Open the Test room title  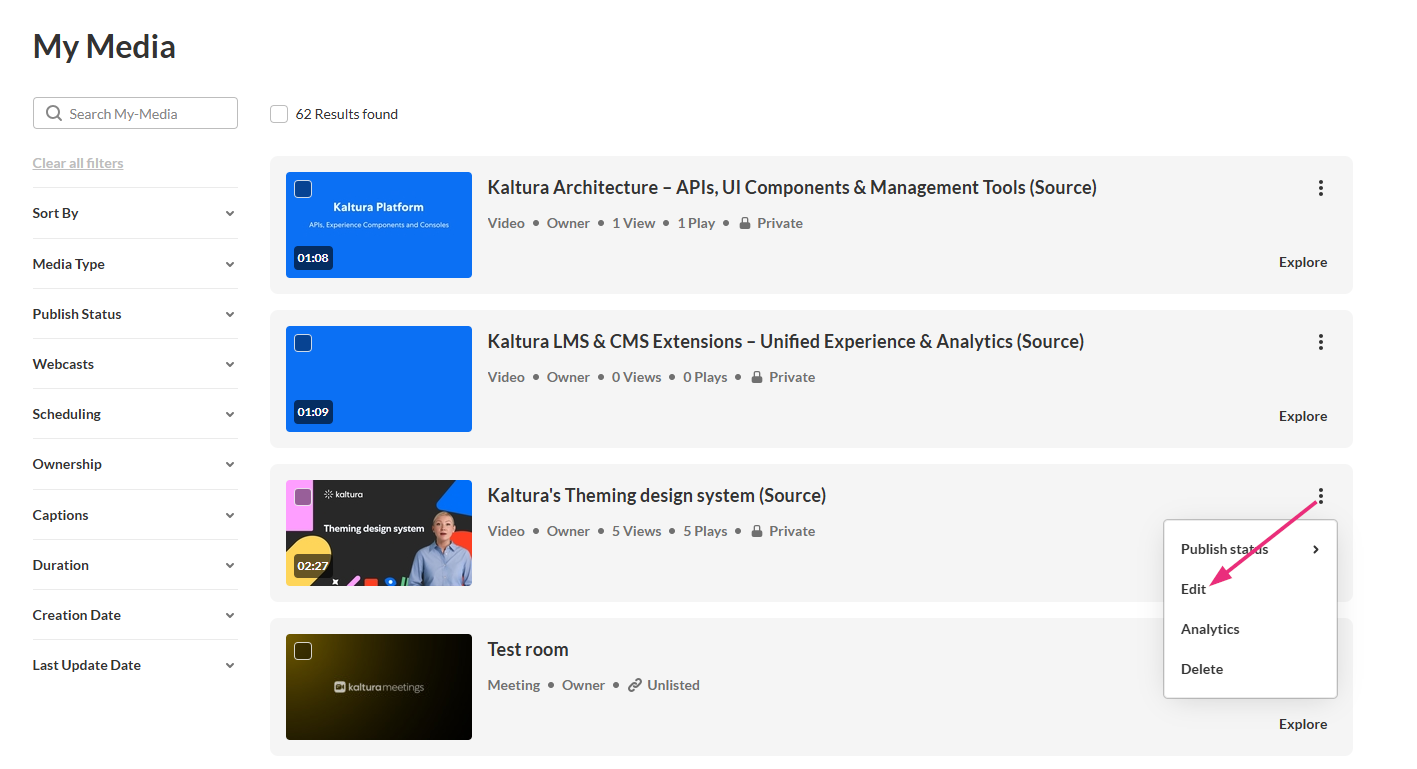(528, 649)
